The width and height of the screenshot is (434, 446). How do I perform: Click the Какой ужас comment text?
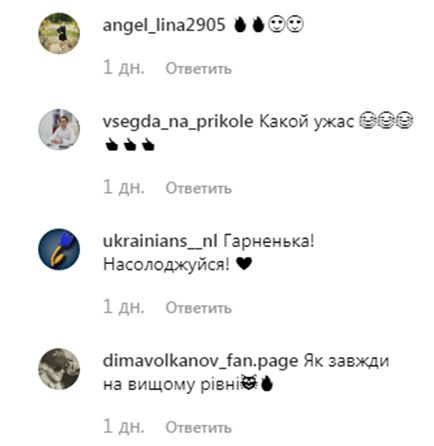(306, 122)
